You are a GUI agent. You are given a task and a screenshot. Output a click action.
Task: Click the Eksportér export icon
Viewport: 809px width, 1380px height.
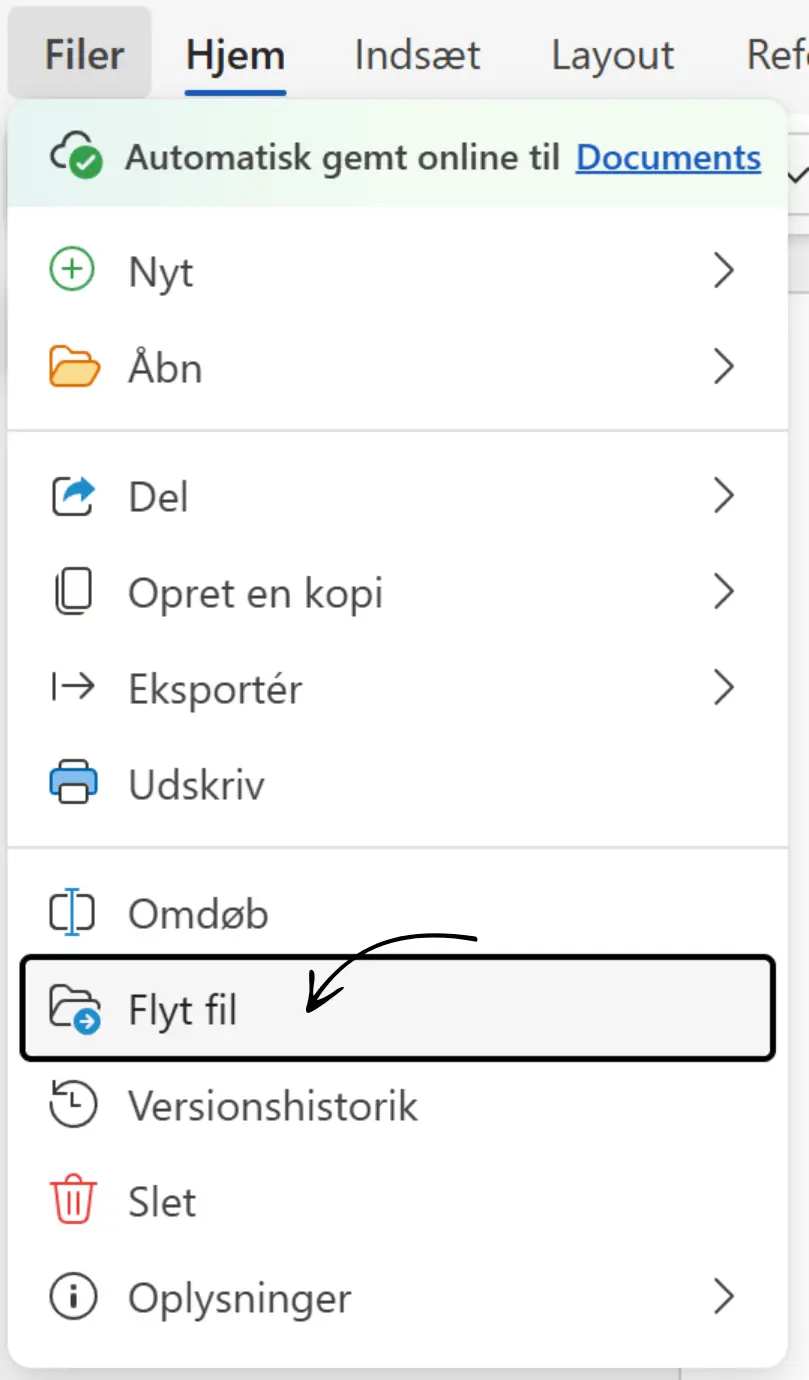pyautogui.click(x=71, y=688)
